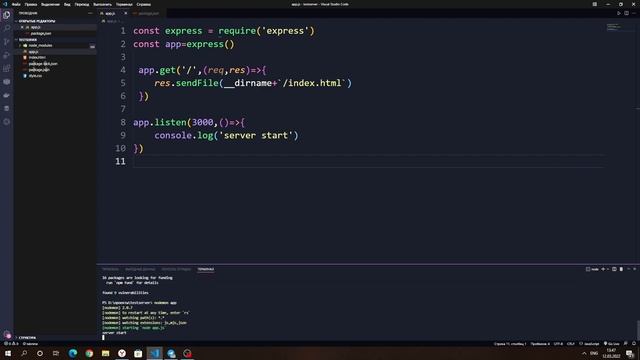Change indentation spaces setting in status bar
The width and height of the screenshot is (640, 360).
pyautogui.click(x=540, y=344)
